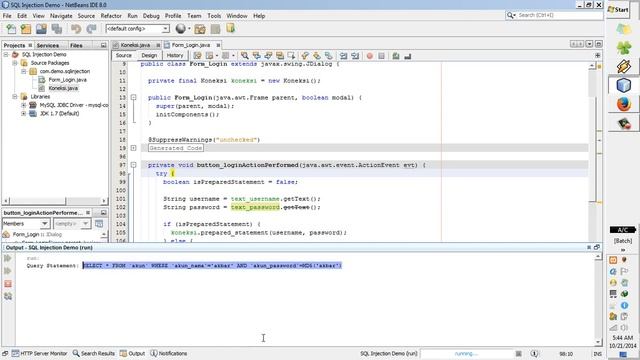Click the Search (Ctrl+I) field
The width and height of the screenshot is (640, 360).
click(554, 15)
